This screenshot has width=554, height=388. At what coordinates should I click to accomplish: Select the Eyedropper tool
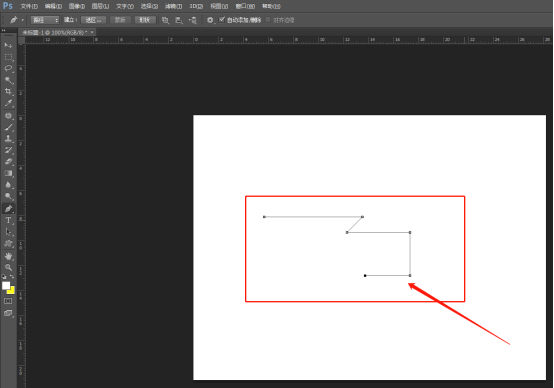[x=8, y=103]
